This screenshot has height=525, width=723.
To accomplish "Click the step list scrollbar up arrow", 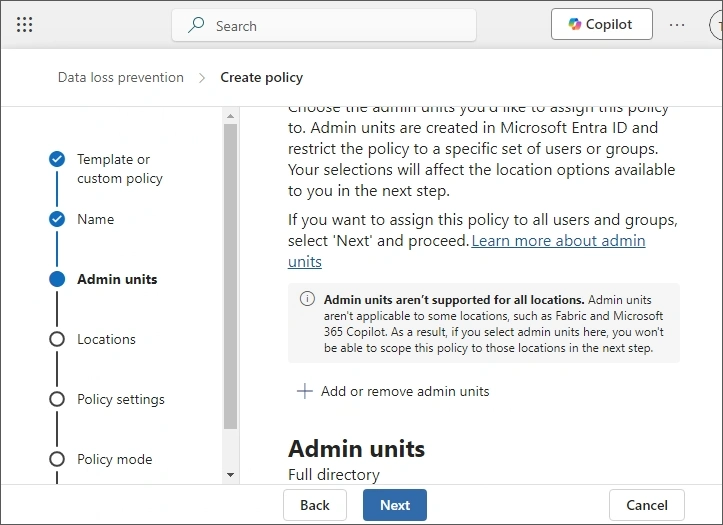I will click(x=231, y=116).
